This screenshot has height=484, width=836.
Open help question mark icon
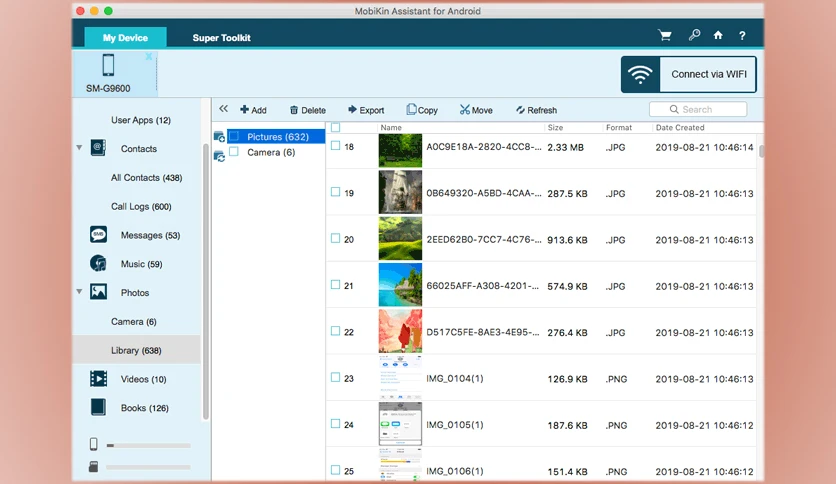tap(742, 36)
